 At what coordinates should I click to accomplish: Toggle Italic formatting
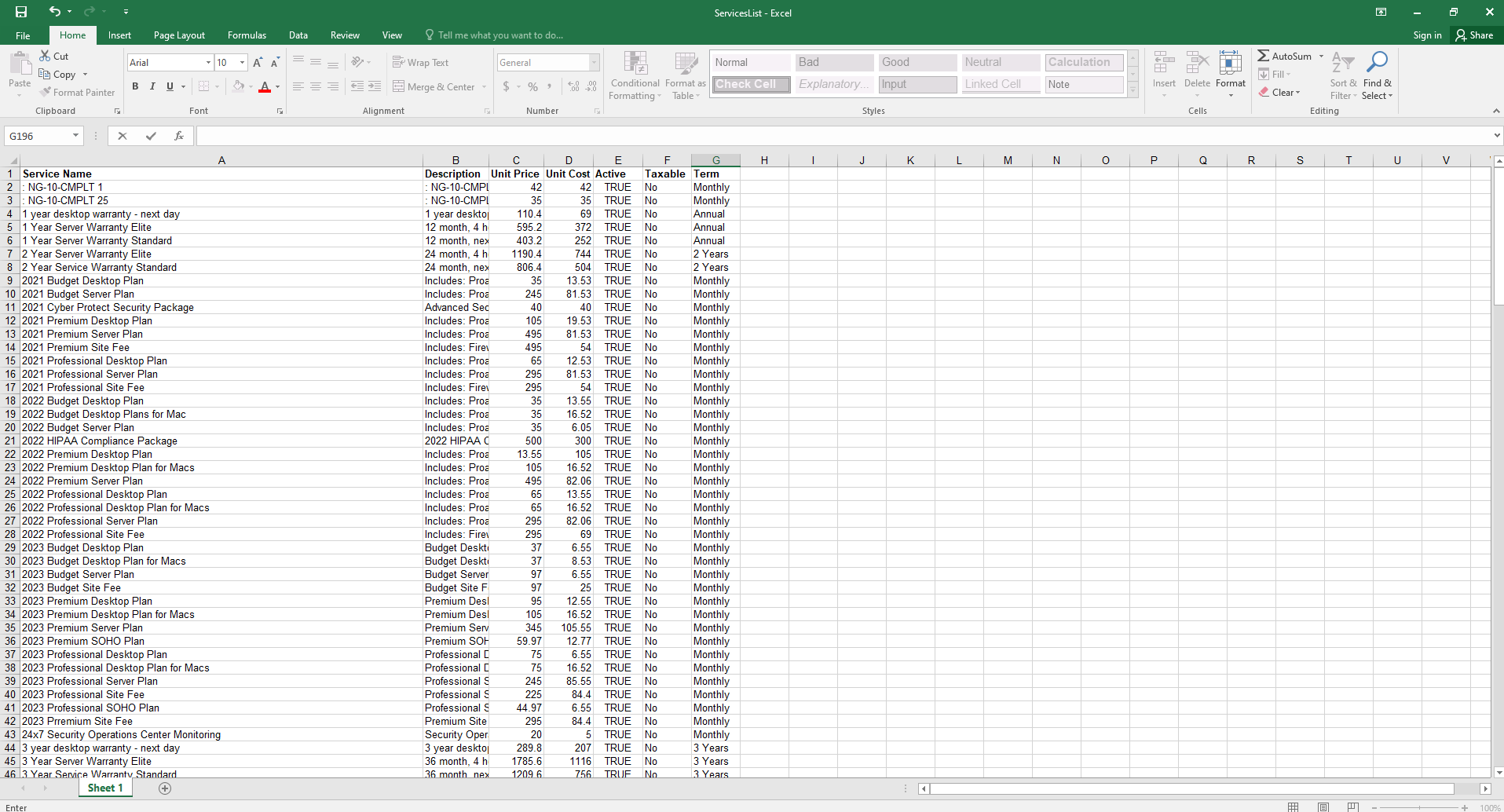click(152, 87)
